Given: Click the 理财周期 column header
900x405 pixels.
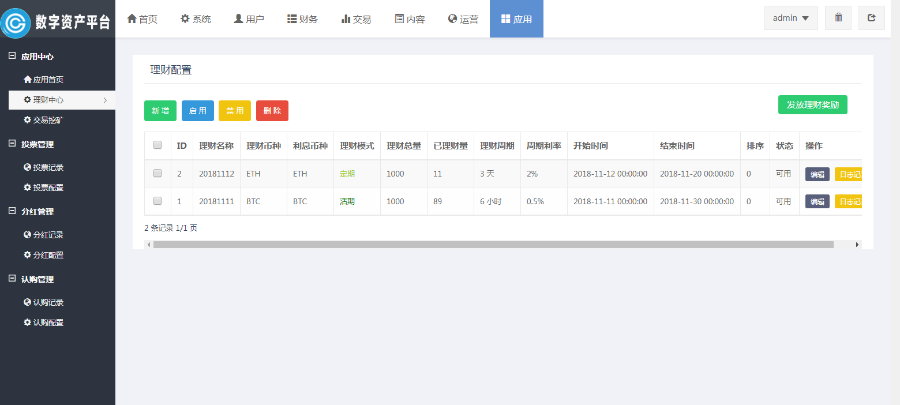Looking at the screenshot, I should (497, 146).
